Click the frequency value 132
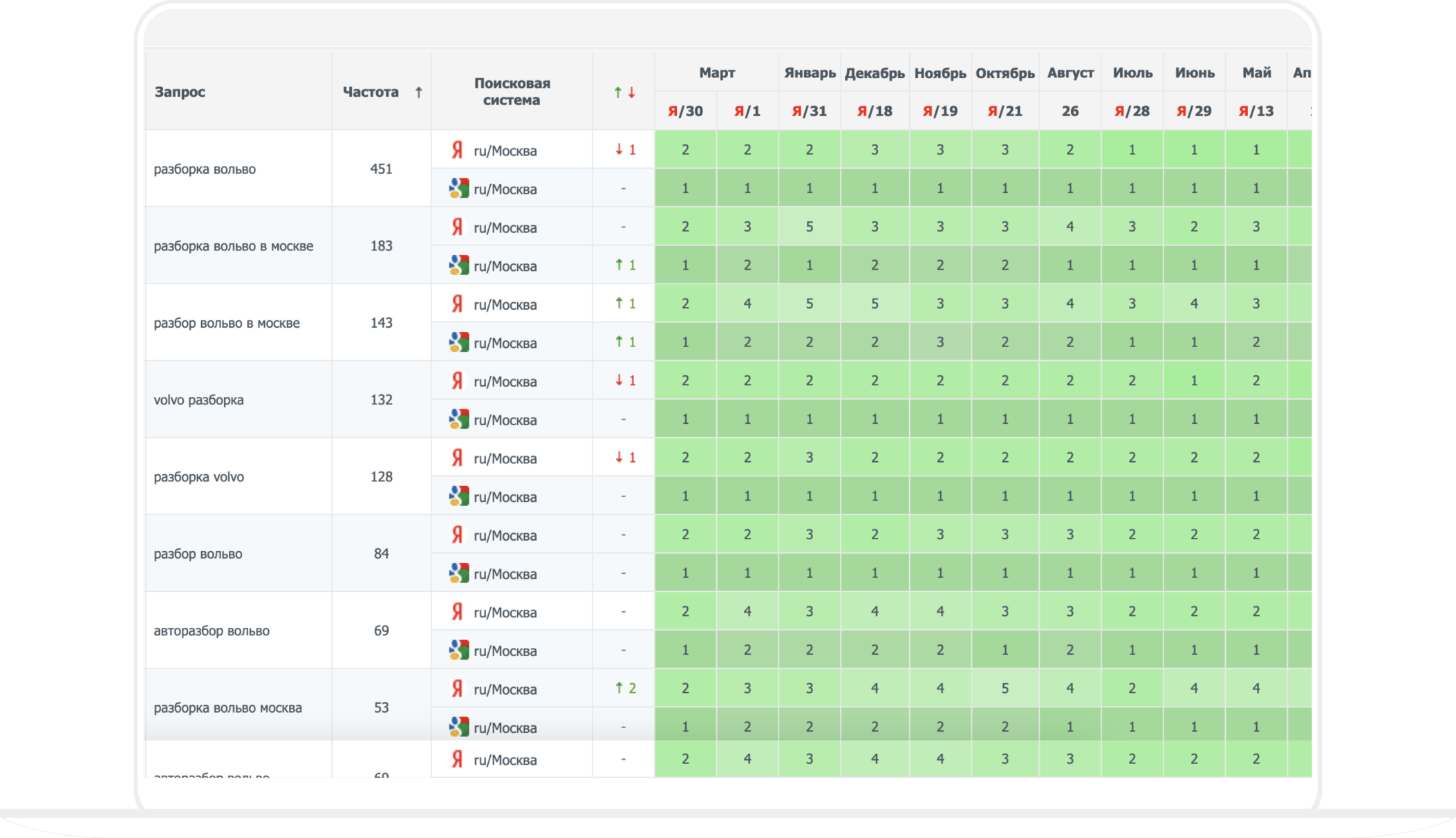This screenshot has height=838, width=1456. (x=382, y=400)
